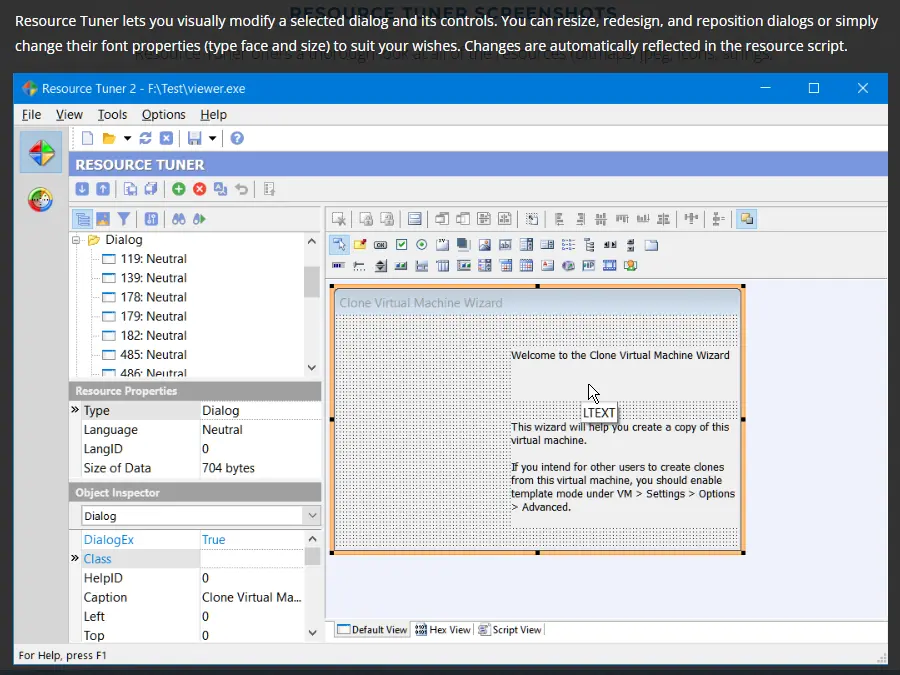Image resolution: width=900 pixels, height=675 pixels.
Task: Click the Caption value 'Clone Virtual Ma...'
Action: coord(251,597)
